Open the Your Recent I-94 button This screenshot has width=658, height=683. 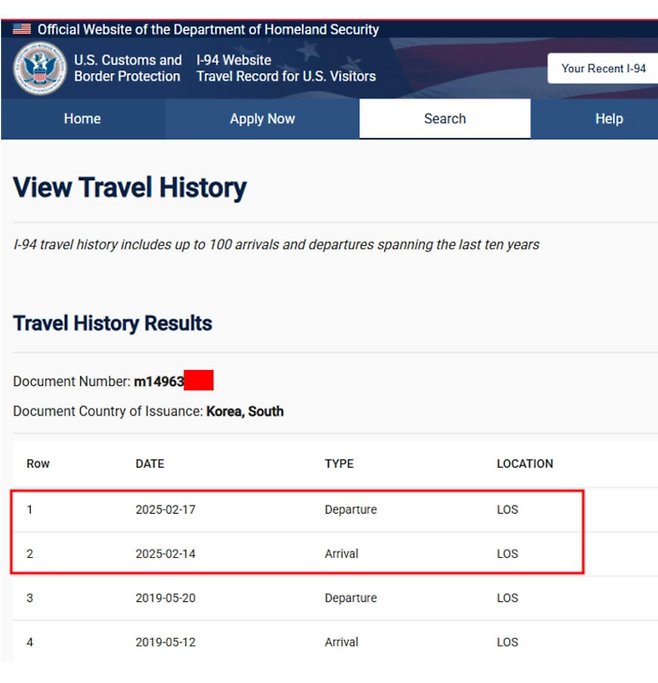click(603, 68)
